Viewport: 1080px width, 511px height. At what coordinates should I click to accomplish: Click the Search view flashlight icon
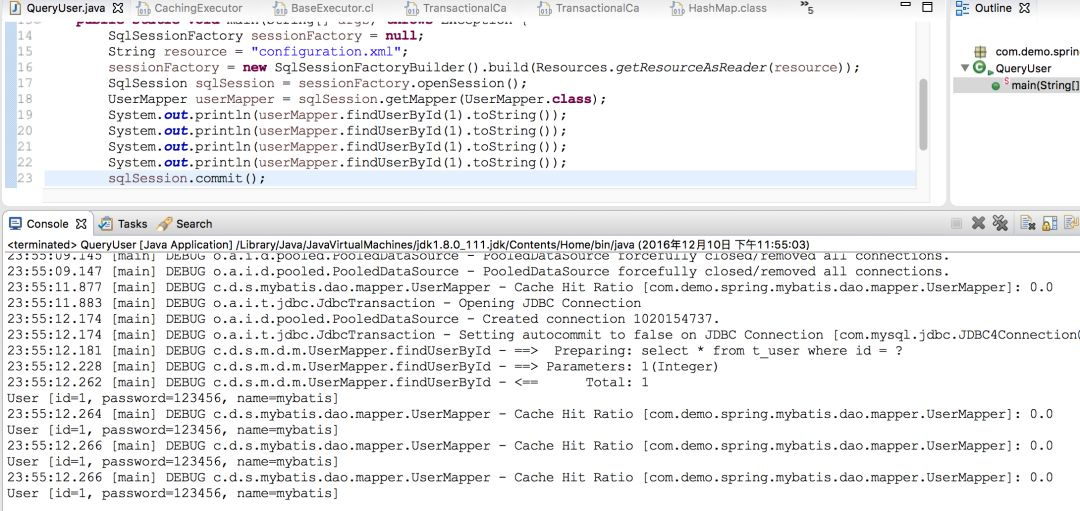(x=164, y=224)
